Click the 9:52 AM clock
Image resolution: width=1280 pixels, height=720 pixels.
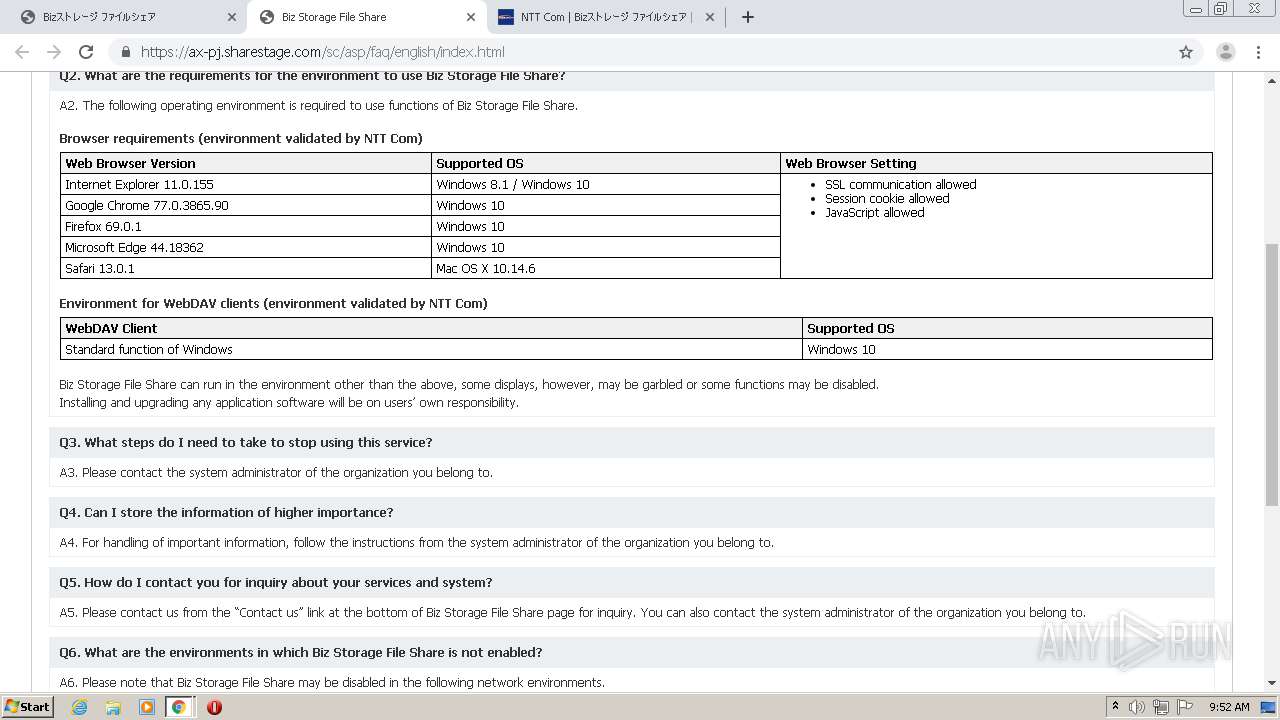tap(1229, 707)
